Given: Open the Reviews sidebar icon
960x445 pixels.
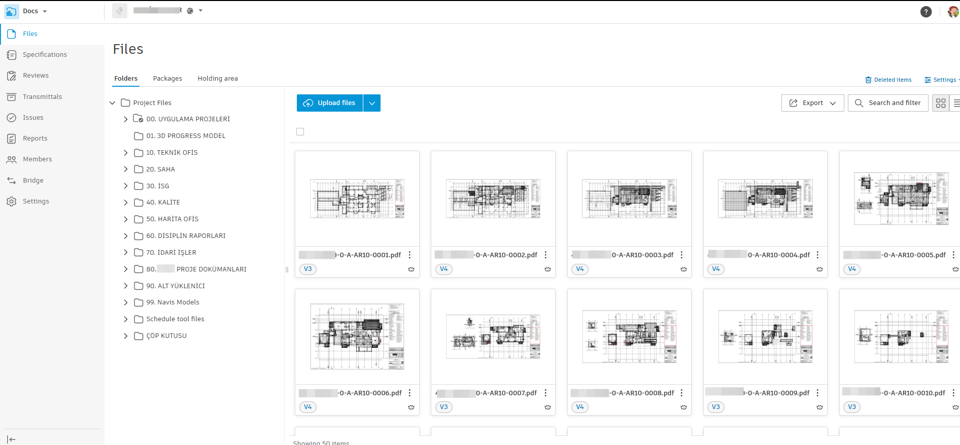Looking at the screenshot, I should 11,76.
